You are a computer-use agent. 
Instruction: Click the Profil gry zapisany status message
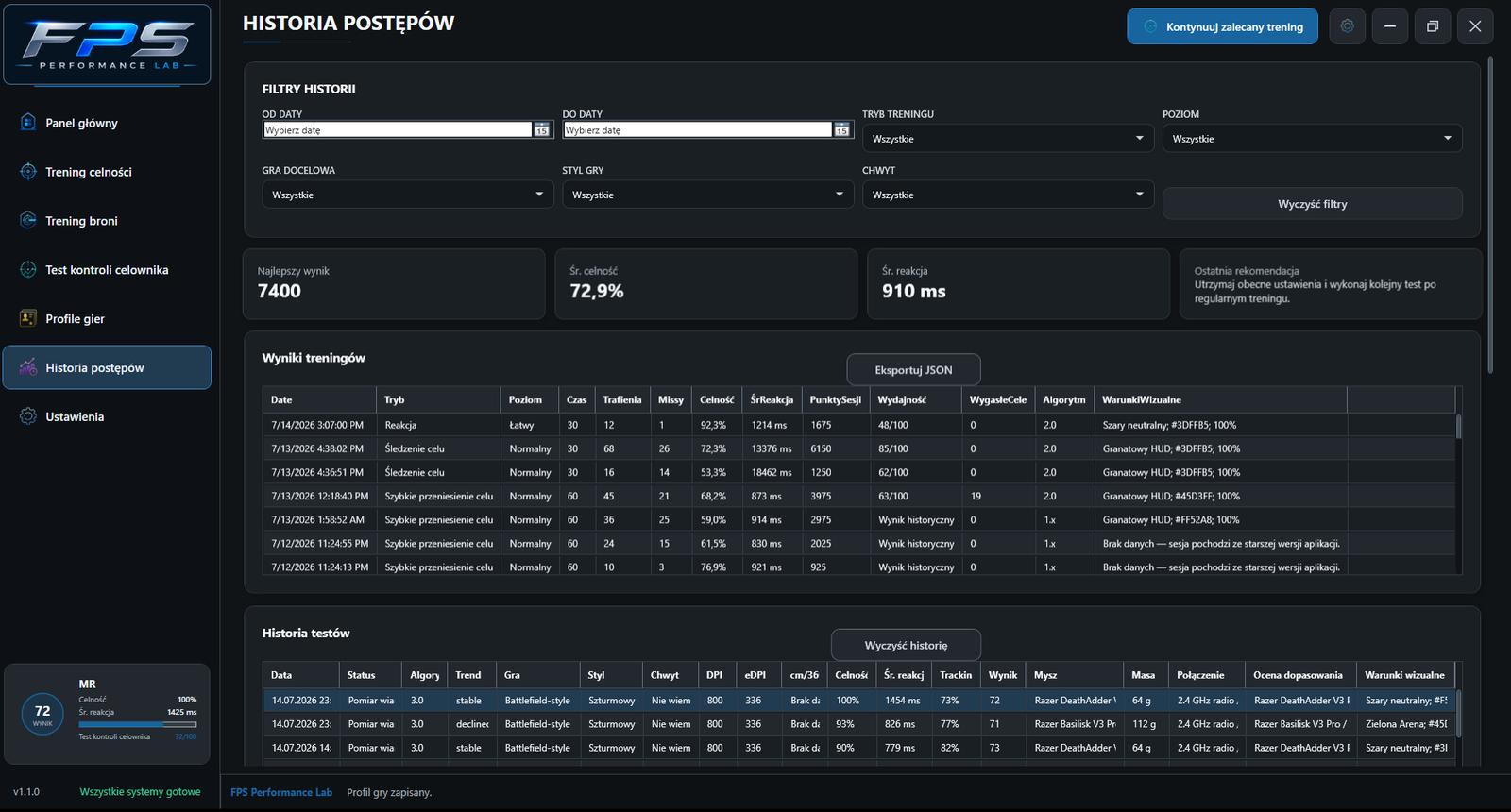[x=389, y=792]
